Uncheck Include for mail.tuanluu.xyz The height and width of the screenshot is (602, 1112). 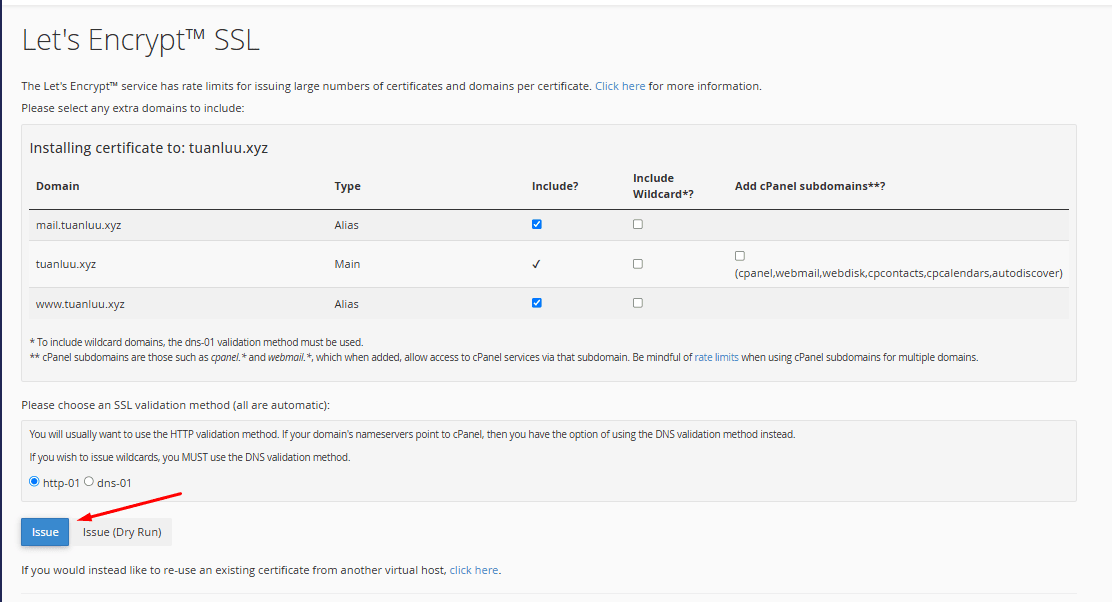[x=537, y=224]
